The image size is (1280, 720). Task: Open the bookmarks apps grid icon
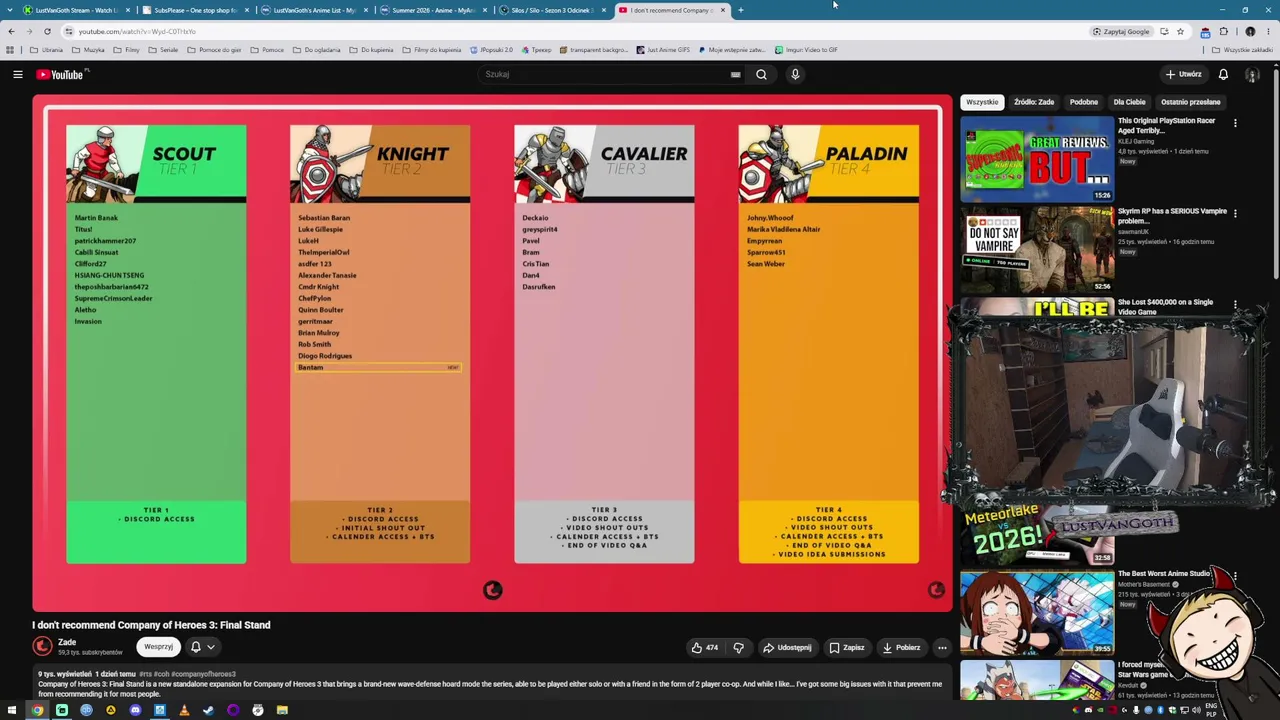coord(10,50)
